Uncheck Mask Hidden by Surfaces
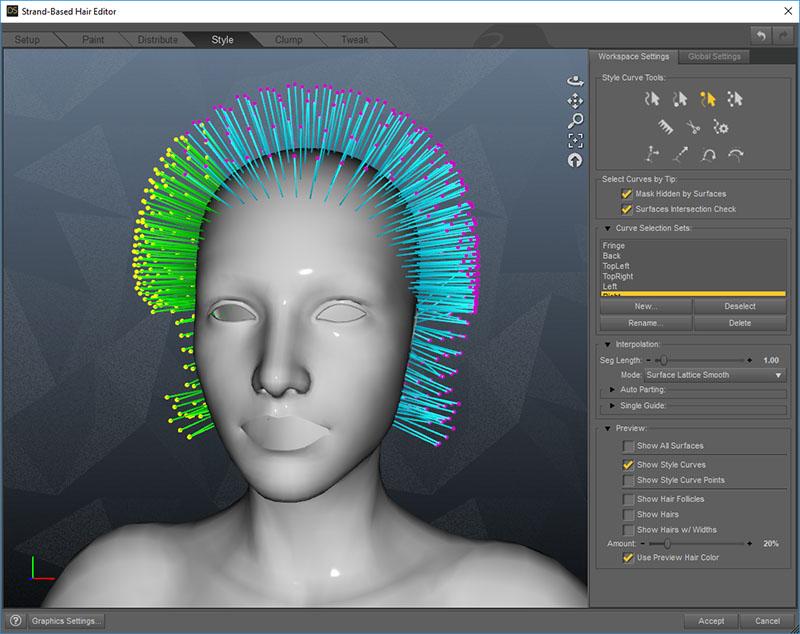Image resolution: width=800 pixels, height=634 pixels. (x=627, y=194)
